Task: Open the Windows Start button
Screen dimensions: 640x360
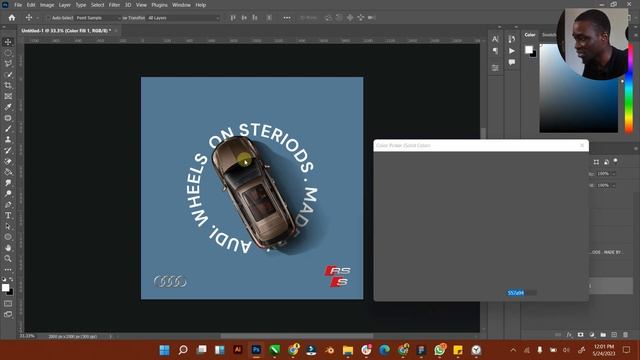Action: (x=164, y=350)
